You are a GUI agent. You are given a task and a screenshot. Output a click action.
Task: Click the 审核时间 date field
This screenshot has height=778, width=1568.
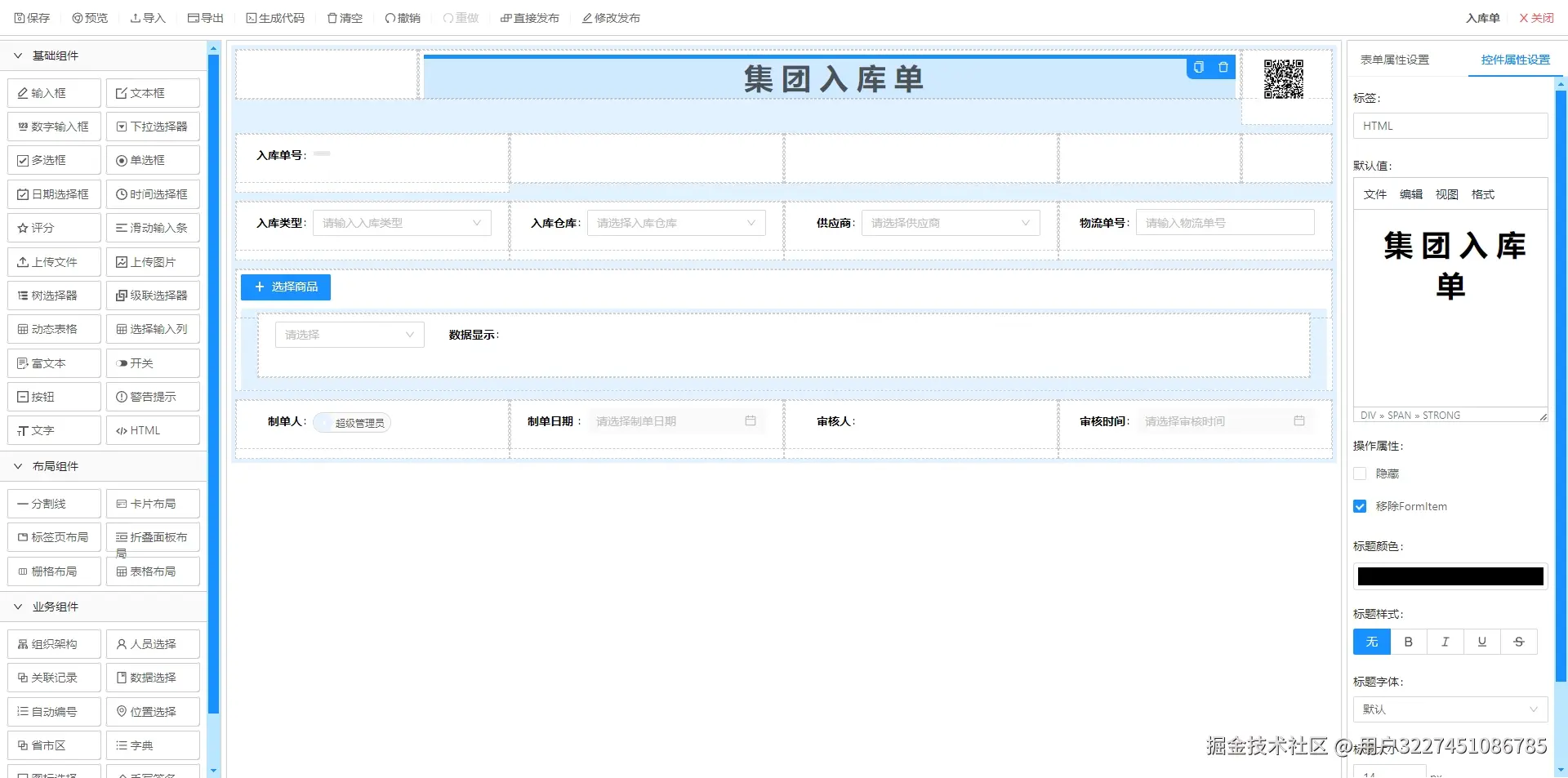coord(1225,421)
